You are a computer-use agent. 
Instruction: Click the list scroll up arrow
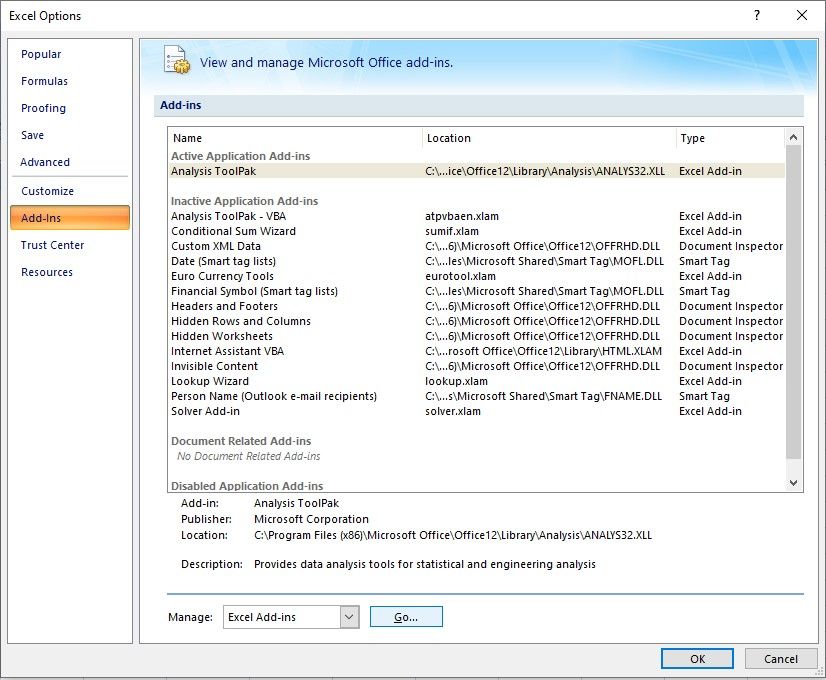tap(793, 137)
